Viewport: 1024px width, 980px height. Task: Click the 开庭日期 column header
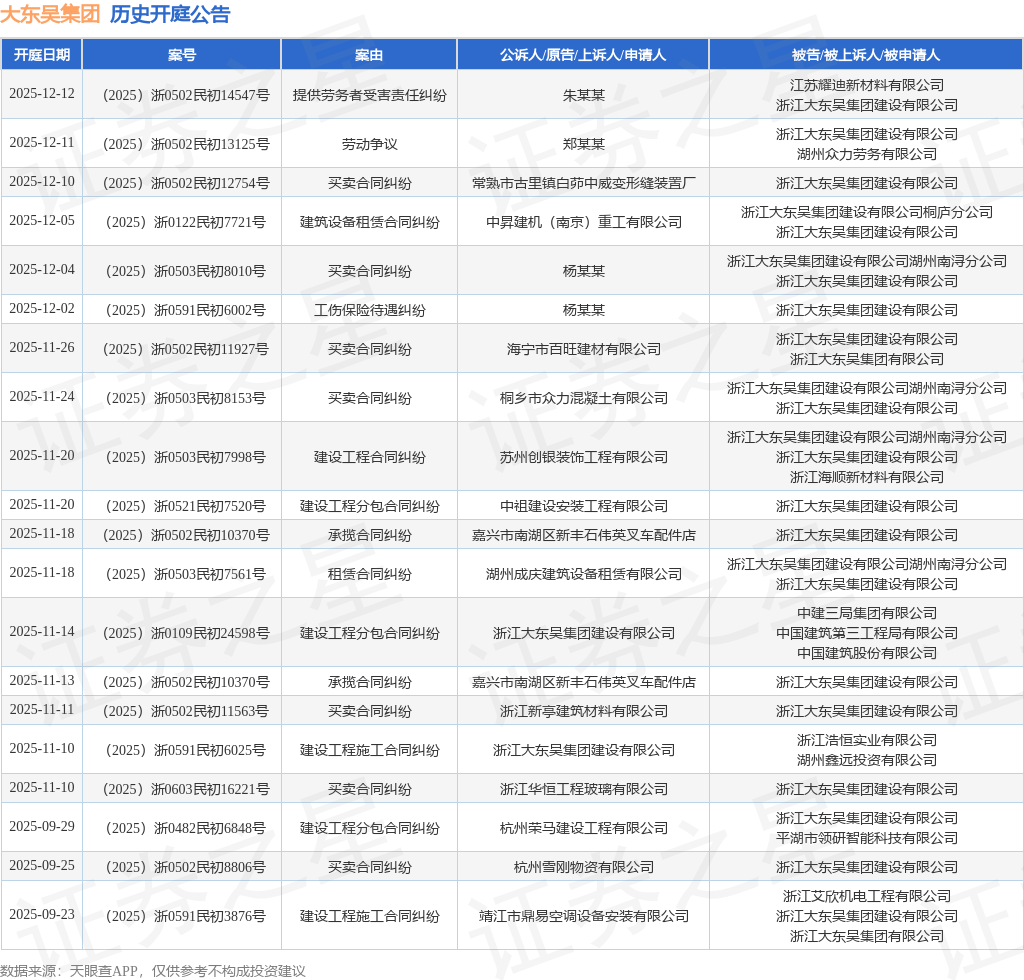[42, 55]
